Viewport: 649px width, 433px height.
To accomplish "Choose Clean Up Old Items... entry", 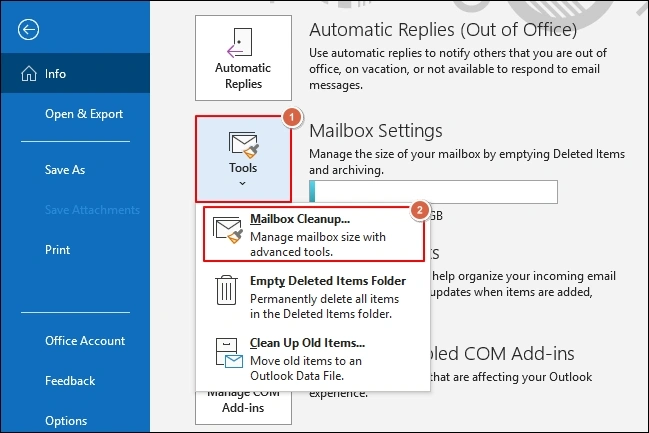I will coord(314,358).
